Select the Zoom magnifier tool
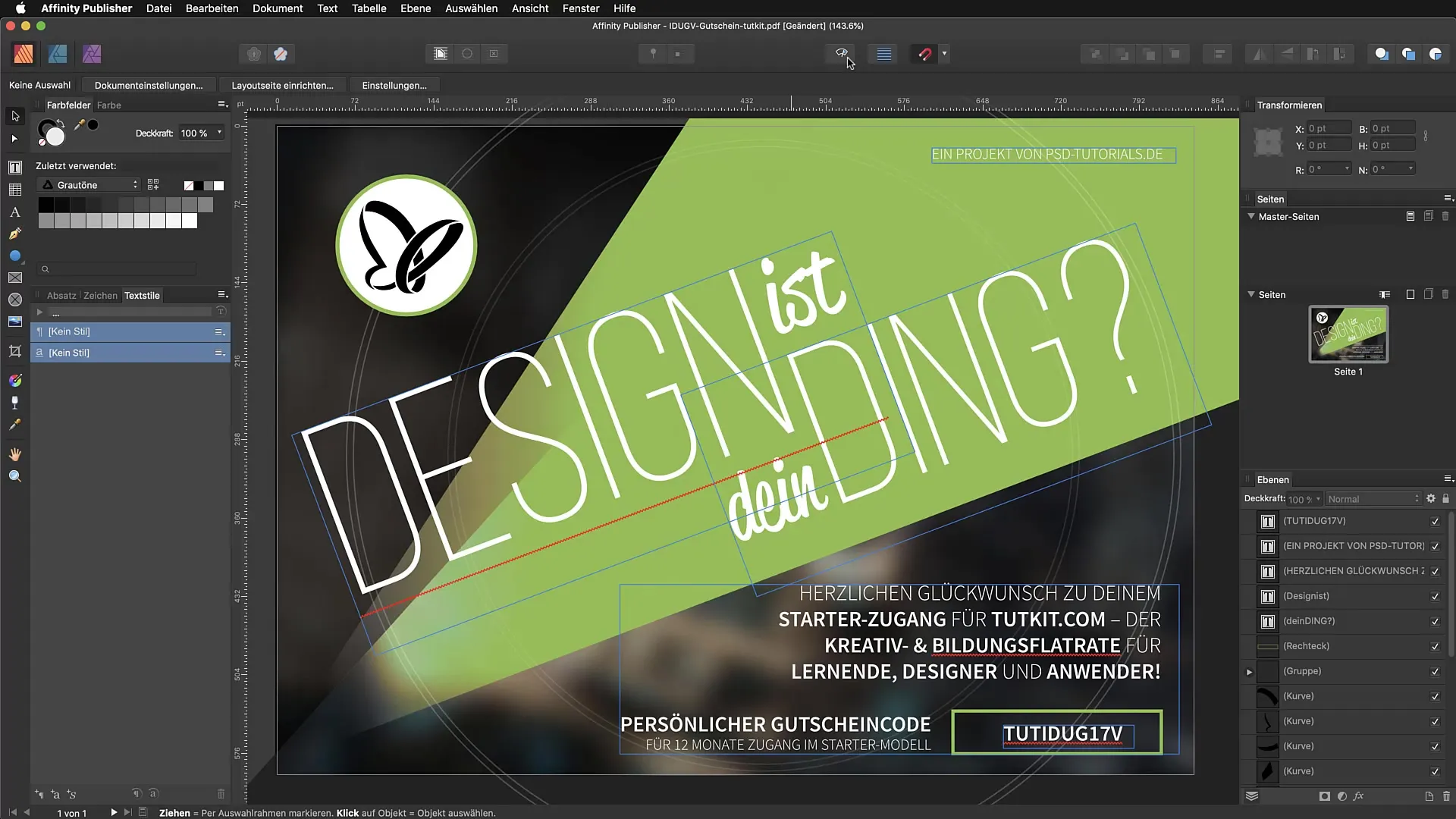1456x819 pixels. pos(15,476)
